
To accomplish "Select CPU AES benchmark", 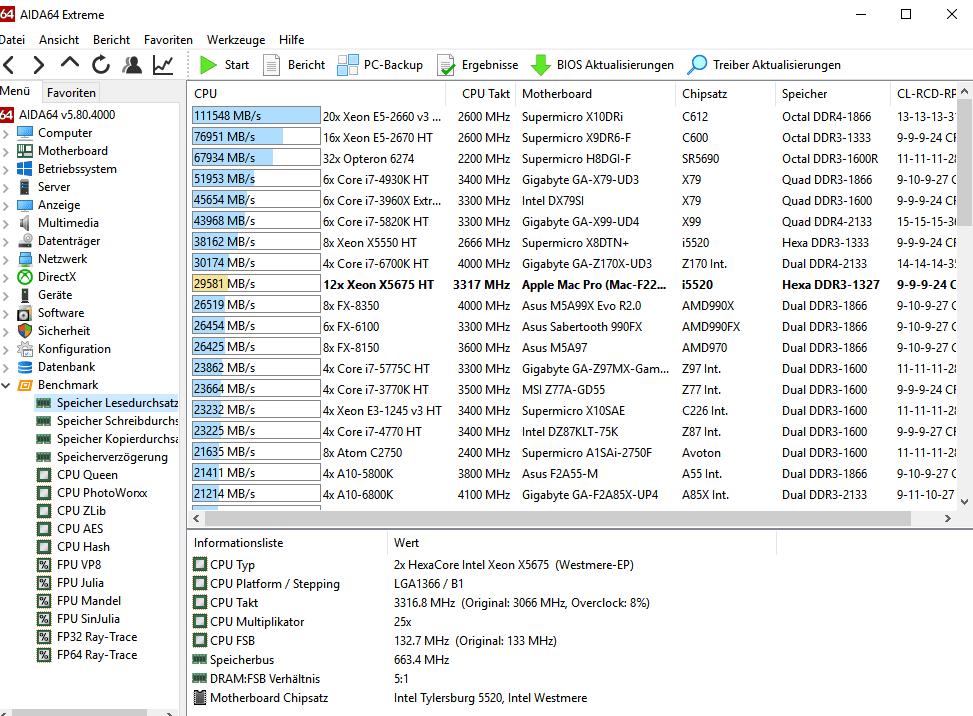I will click(70, 529).
